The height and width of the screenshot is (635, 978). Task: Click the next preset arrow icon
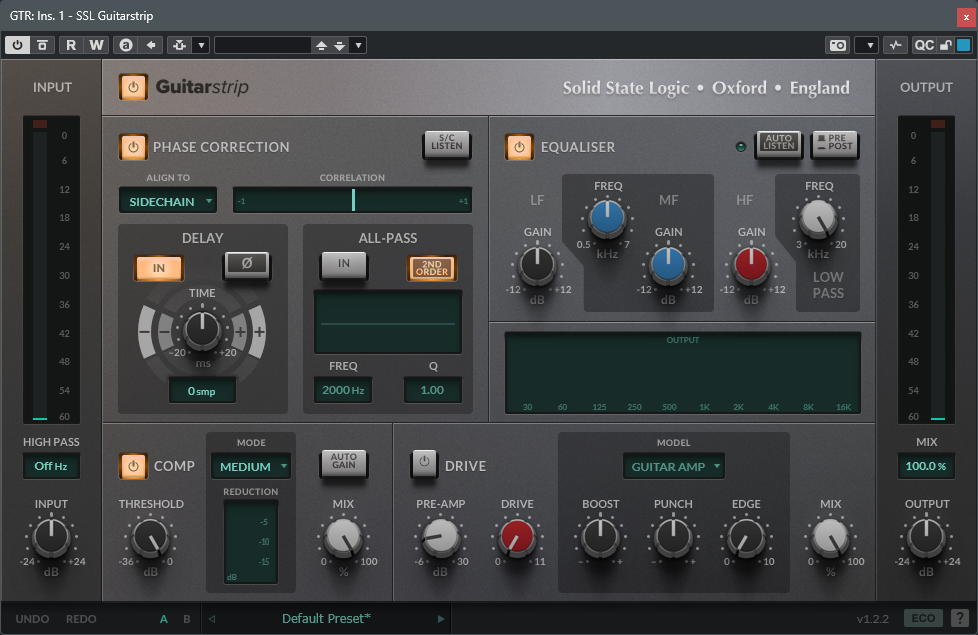tap(441, 619)
